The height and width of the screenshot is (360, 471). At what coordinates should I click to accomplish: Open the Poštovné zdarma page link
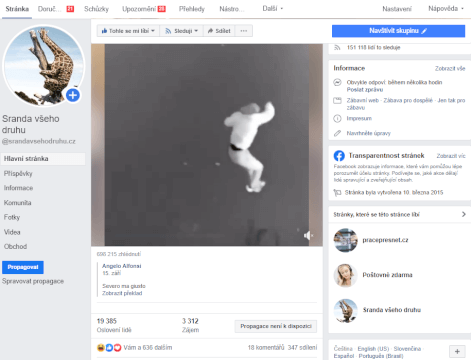(387, 275)
